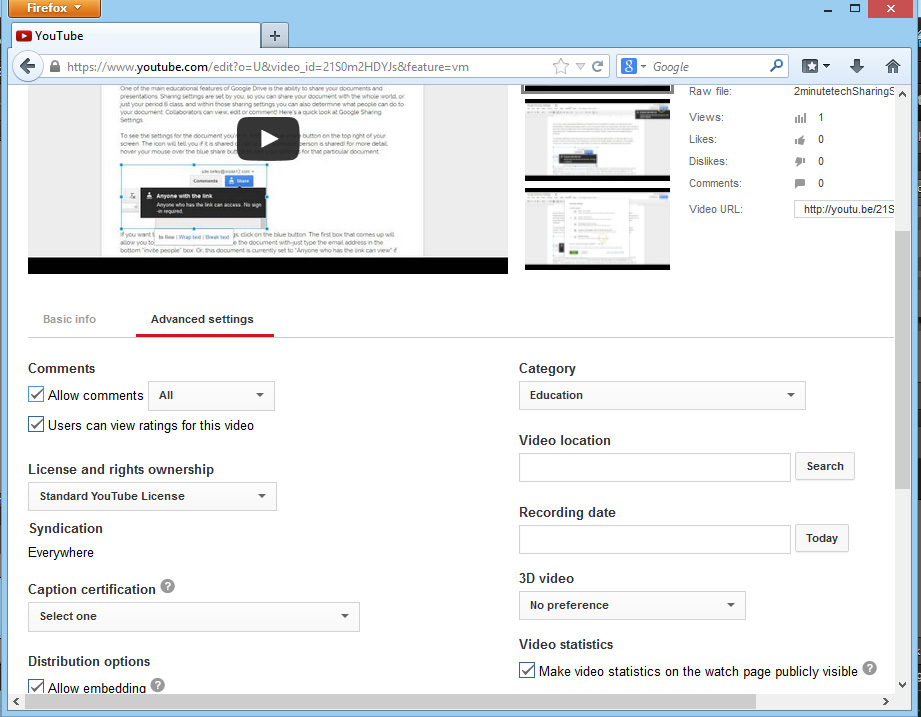Viewport: 921px width, 717px height.
Task: Toggle the Allow comments checkbox
Action: click(x=36, y=394)
